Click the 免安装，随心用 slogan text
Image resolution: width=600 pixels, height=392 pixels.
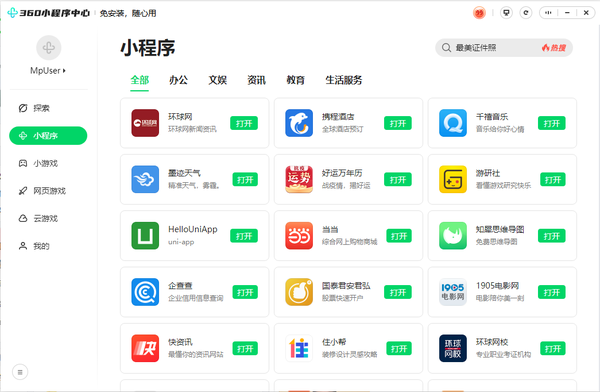point(128,13)
